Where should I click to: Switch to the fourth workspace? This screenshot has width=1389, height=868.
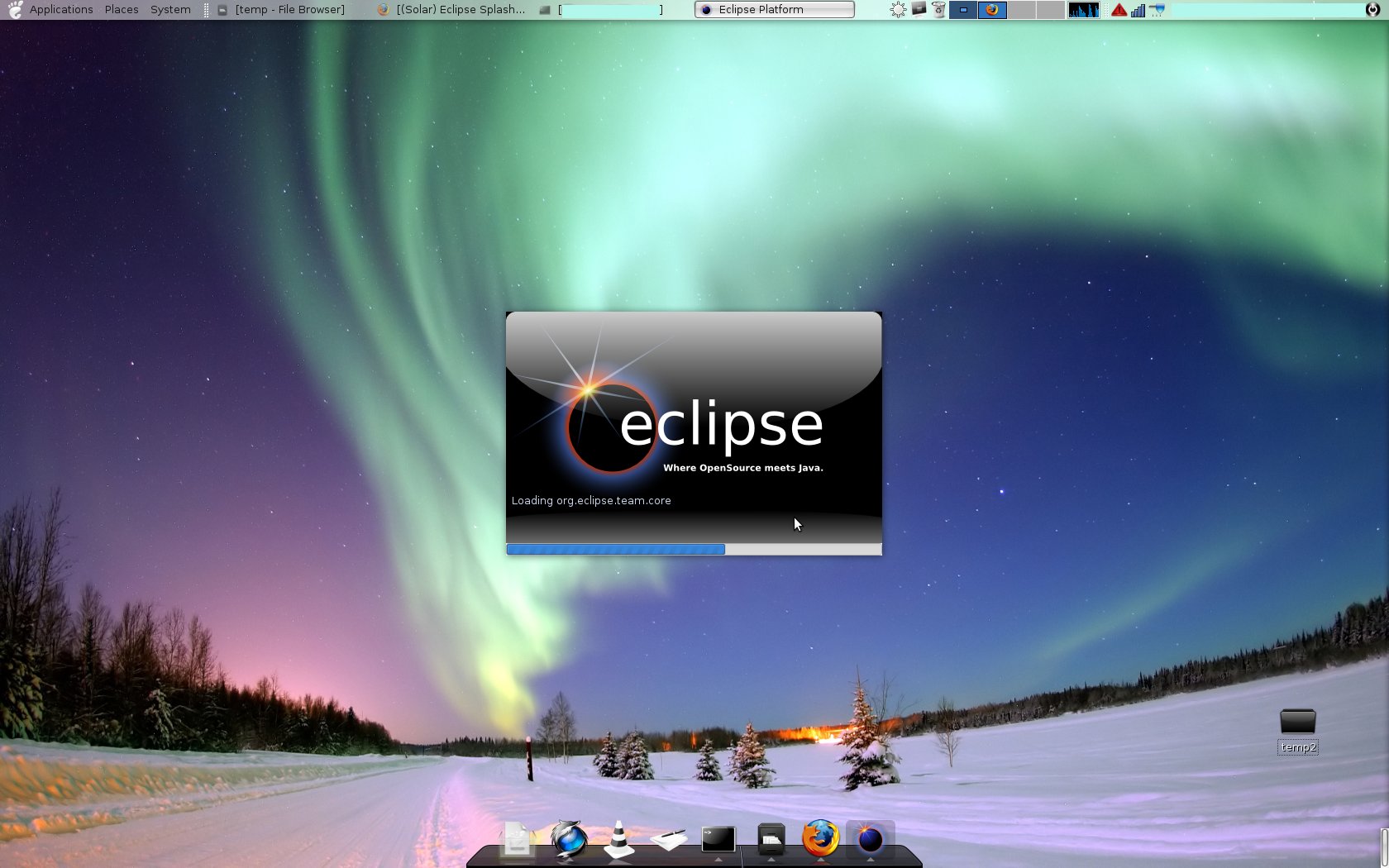[1050, 10]
